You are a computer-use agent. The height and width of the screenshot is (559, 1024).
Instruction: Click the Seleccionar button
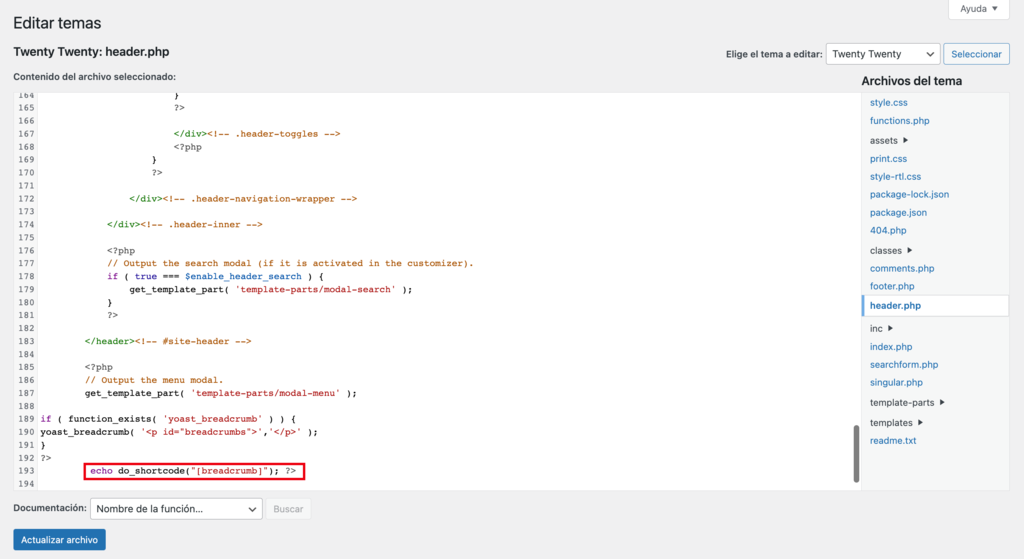click(x=976, y=54)
